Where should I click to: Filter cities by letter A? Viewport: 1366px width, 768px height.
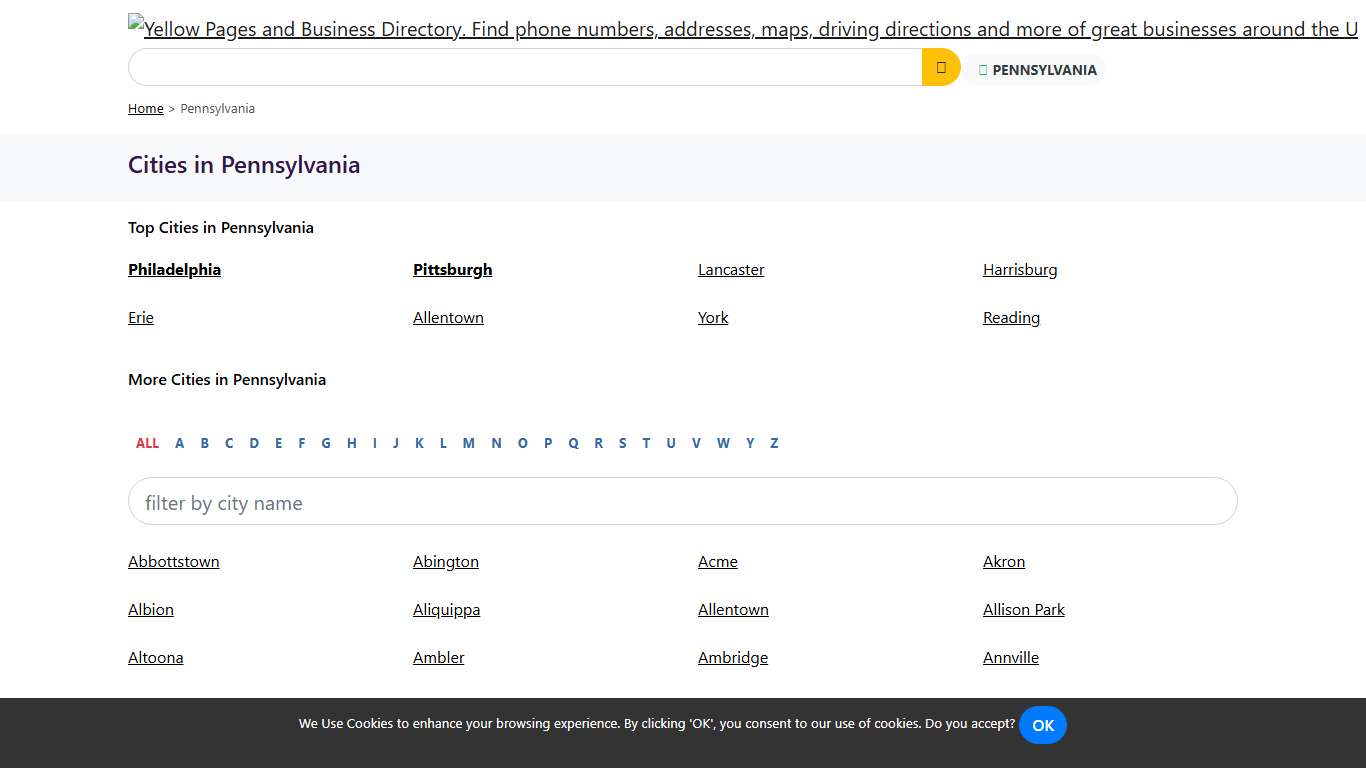click(x=180, y=443)
